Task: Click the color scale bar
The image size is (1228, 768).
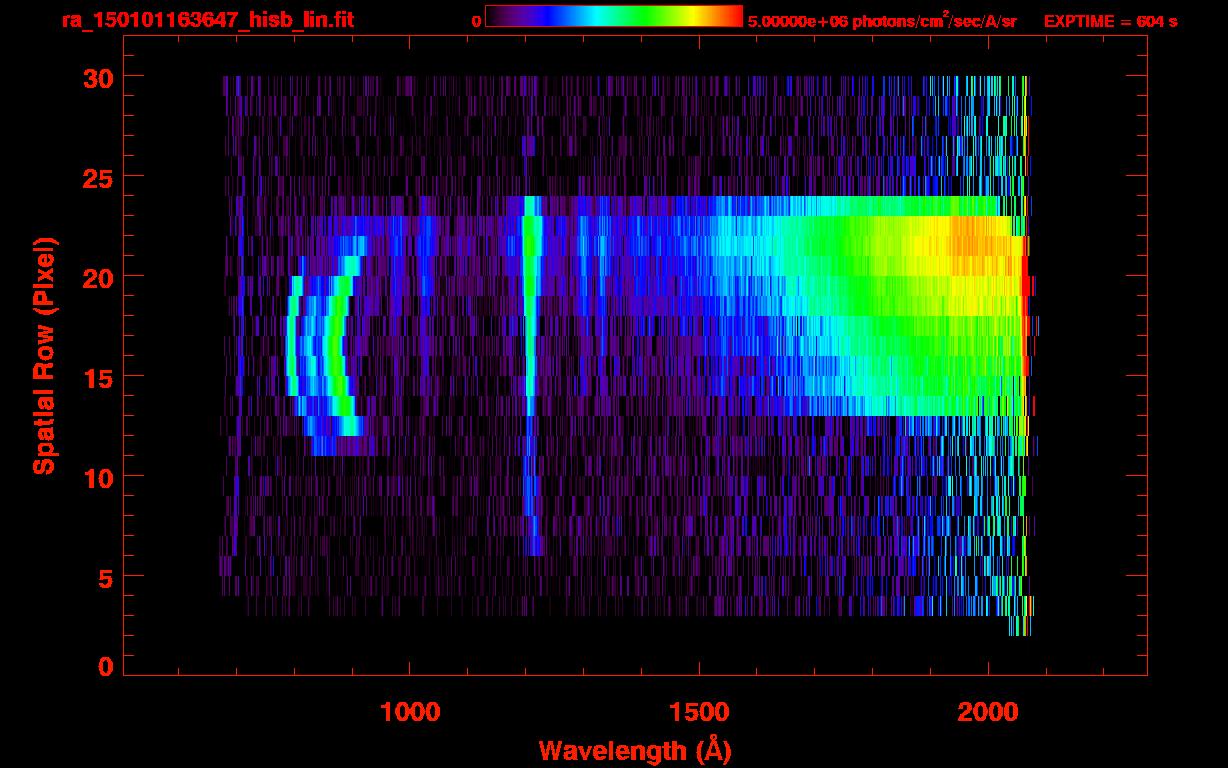Action: click(x=614, y=17)
